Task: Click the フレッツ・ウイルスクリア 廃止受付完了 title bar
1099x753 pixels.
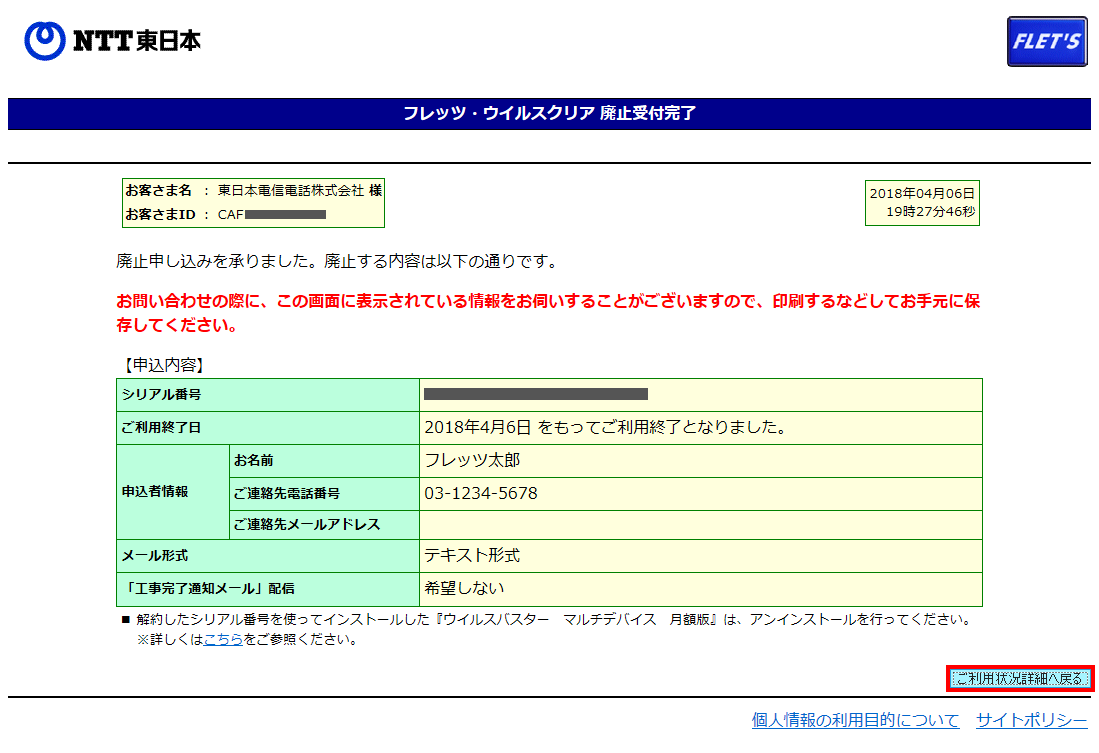Action: pyautogui.click(x=549, y=114)
